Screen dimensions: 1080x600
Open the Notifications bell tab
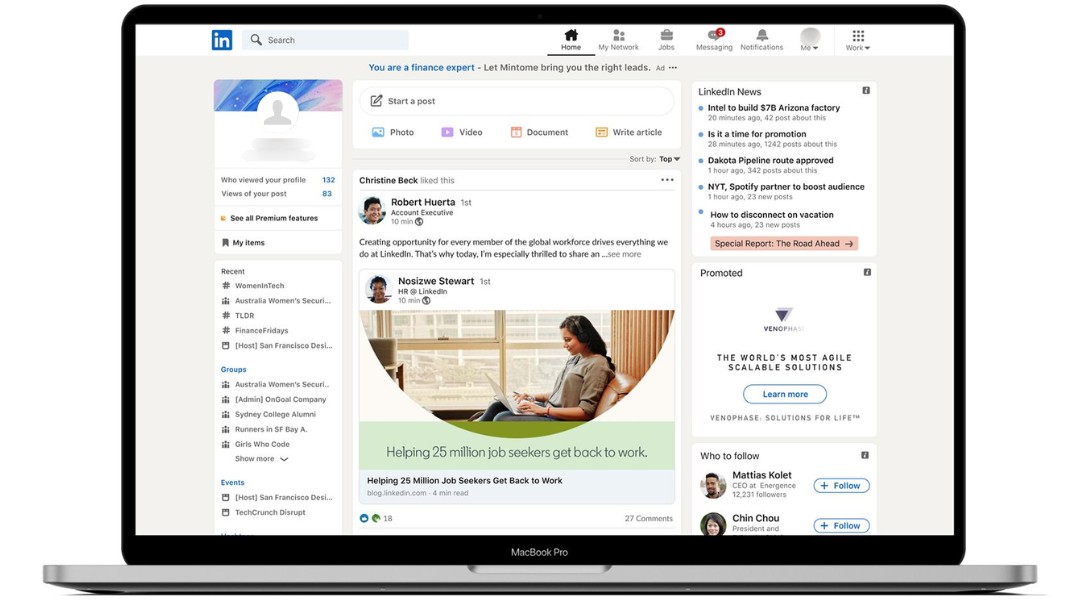pyautogui.click(x=762, y=40)
